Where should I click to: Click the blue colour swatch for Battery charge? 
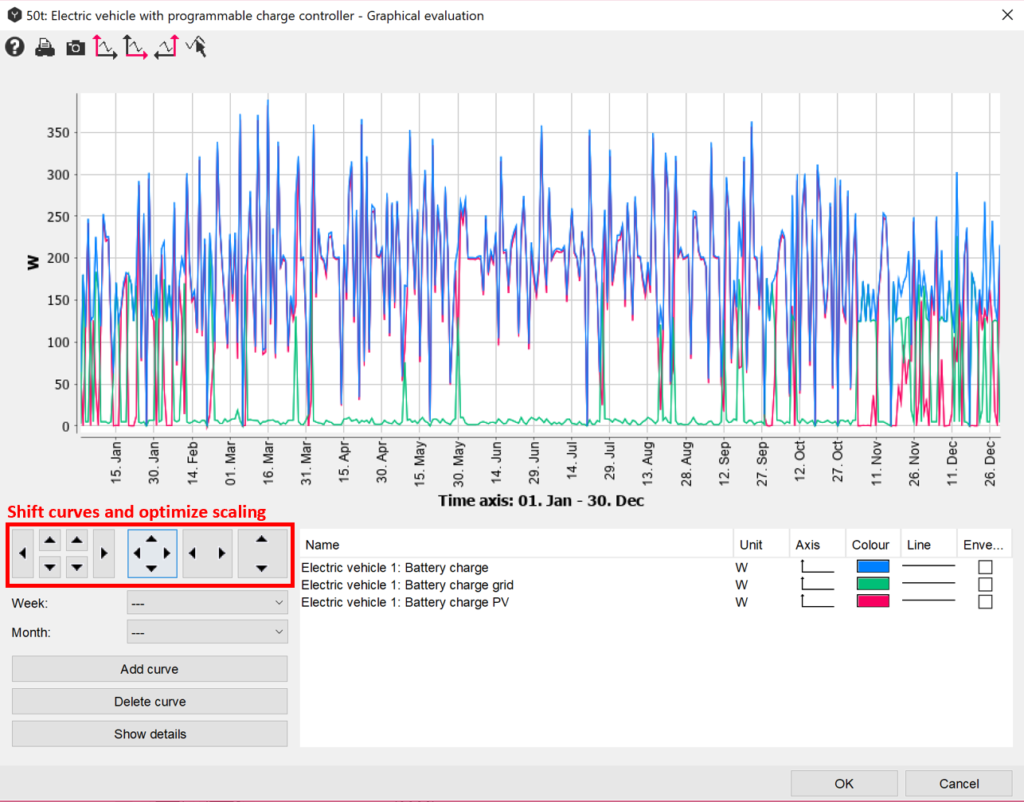(x=872, y=567)
